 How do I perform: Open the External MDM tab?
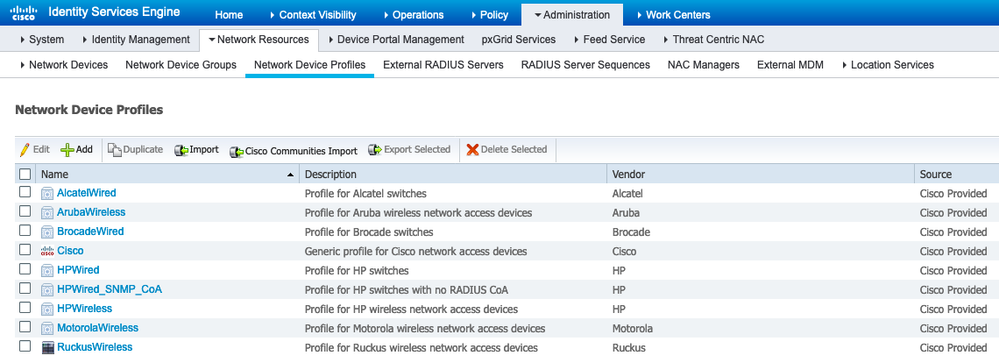(790, 65)
